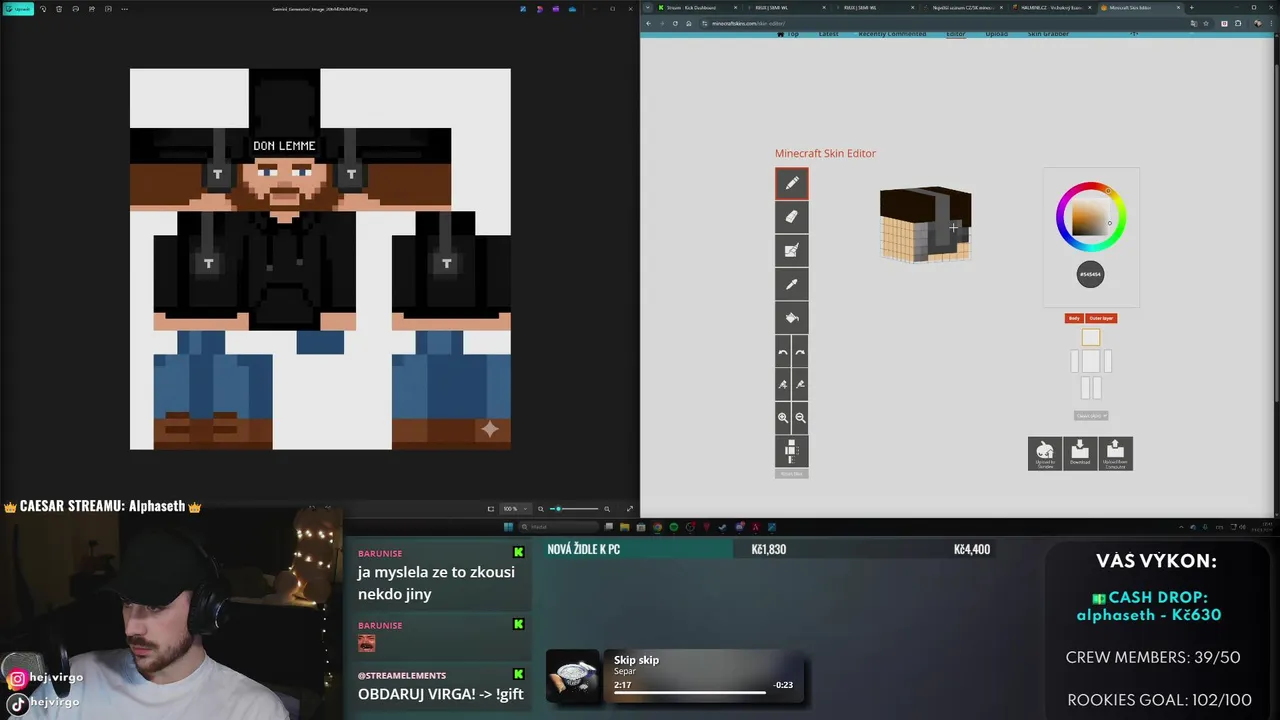Viewport: 1280px width, 720px height.
Task: Toggle head part in body selector
Action: [x=1090, y=338]
